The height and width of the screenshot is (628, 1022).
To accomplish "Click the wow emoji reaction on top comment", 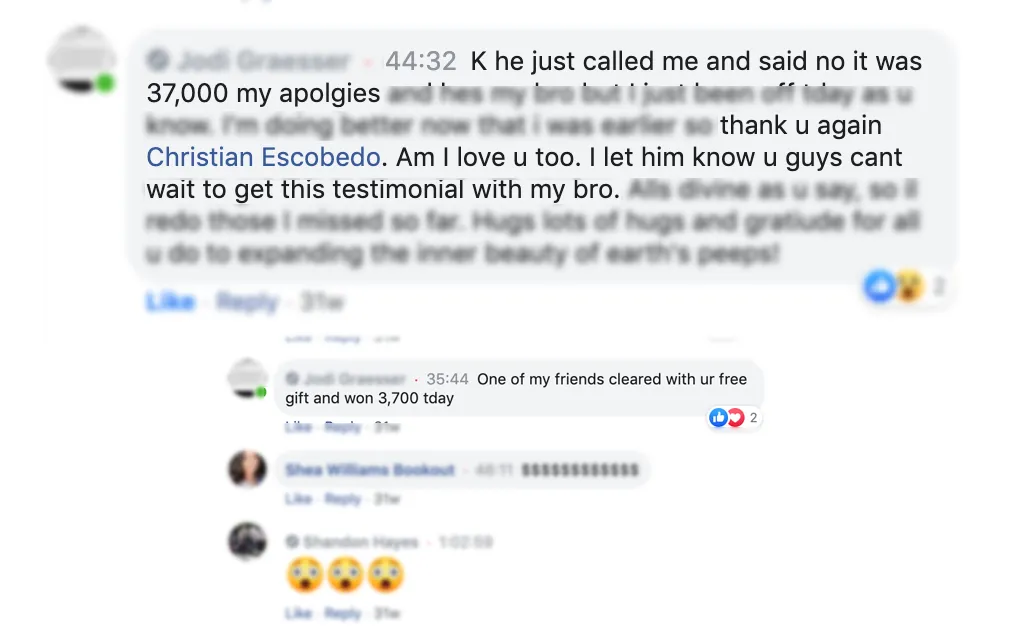I will [x=909, y=285].
